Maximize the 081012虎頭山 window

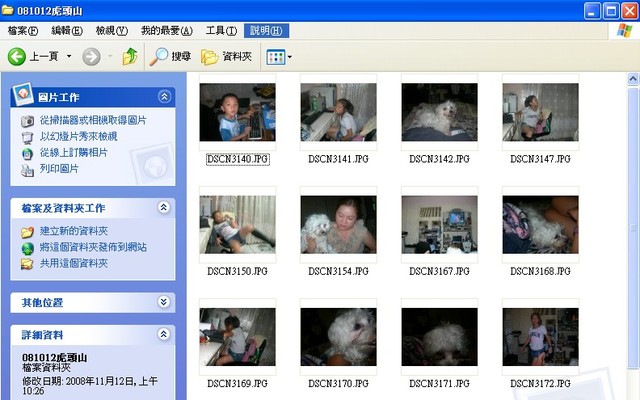coord(611,11)
